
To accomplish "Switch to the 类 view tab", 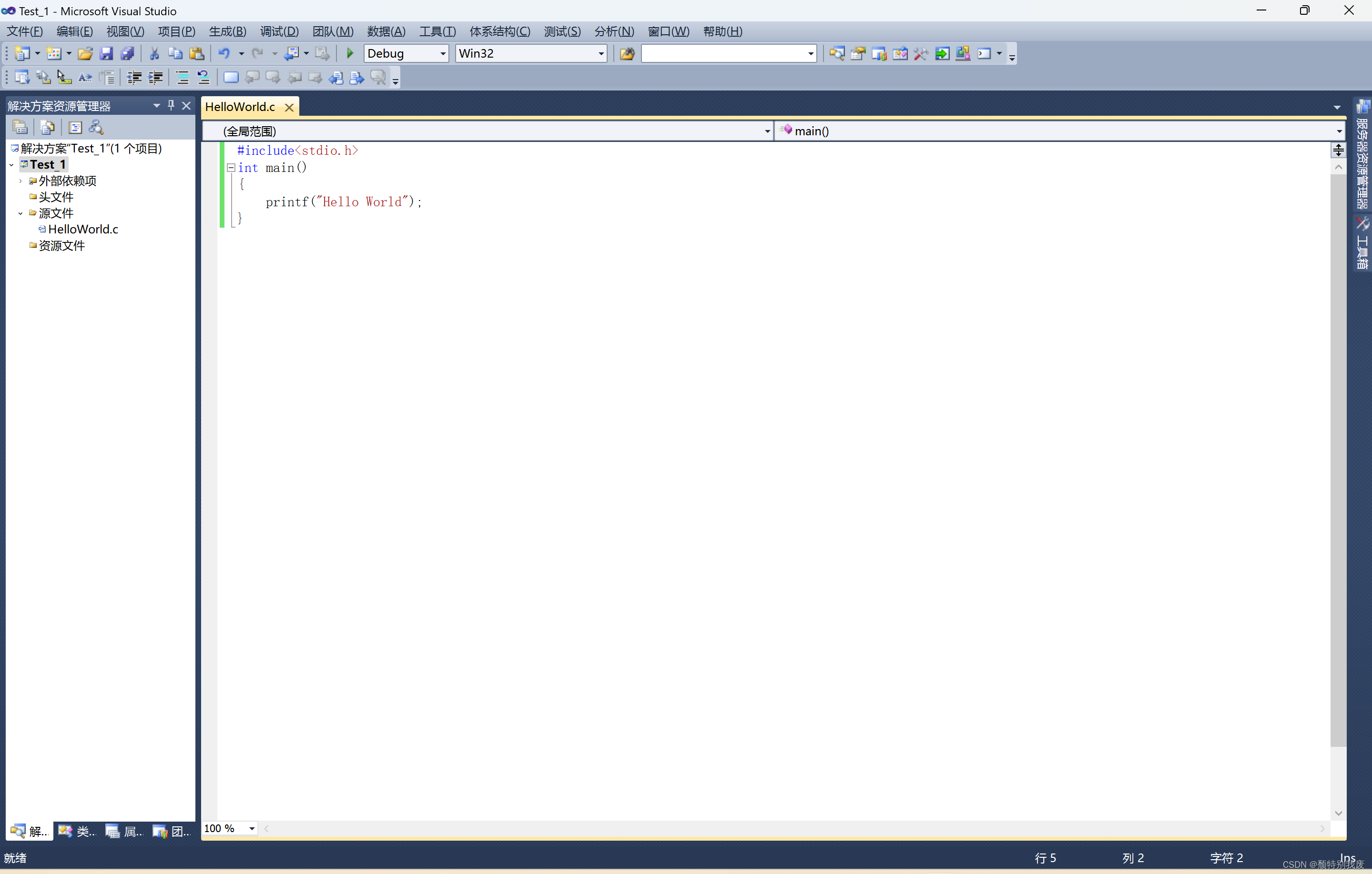I will click(x=78, y=831).
